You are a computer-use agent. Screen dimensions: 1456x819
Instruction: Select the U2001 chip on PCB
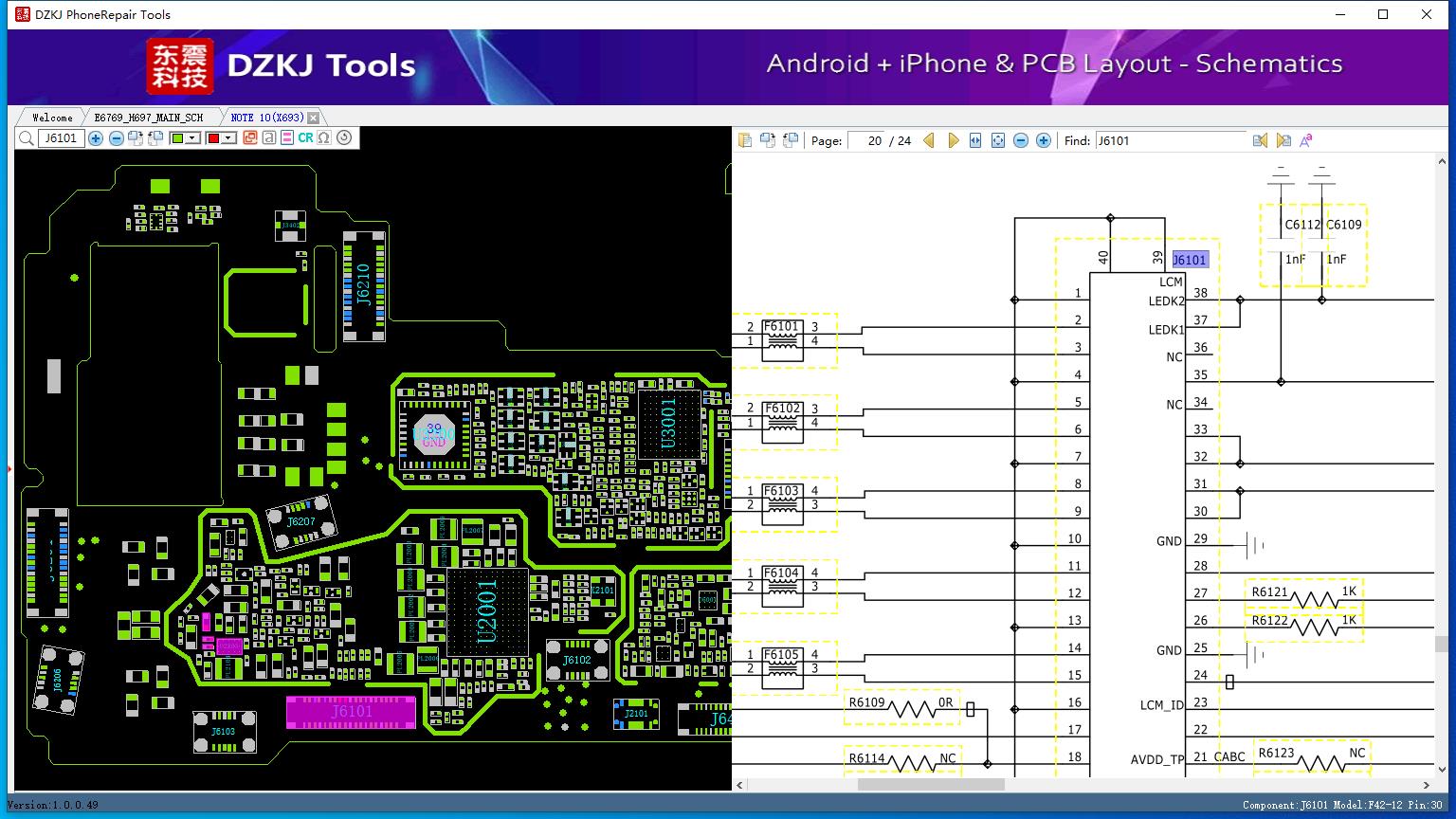pyautogui.click(x=487, y=611)
